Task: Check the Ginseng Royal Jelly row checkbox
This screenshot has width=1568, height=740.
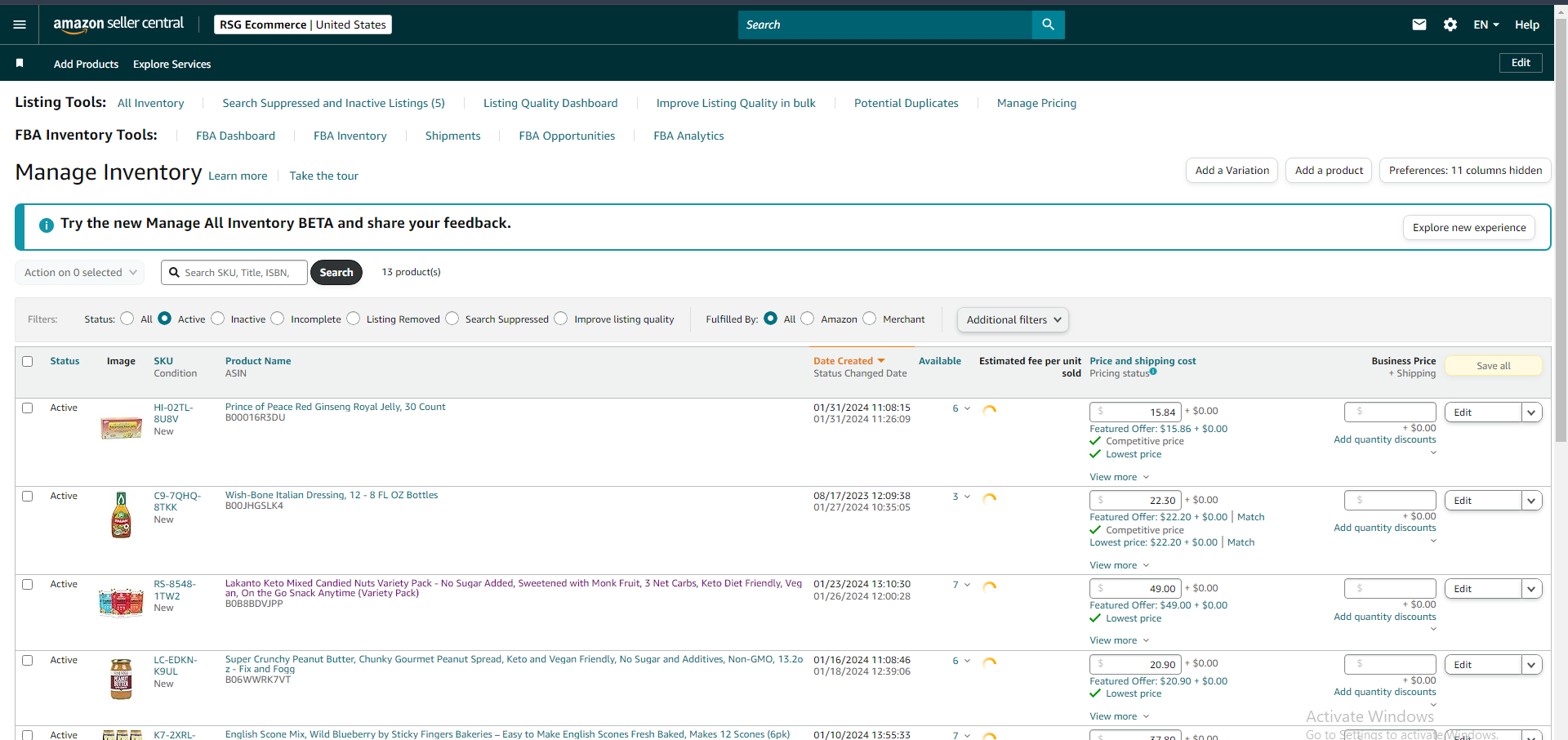Action: [28, 408]
